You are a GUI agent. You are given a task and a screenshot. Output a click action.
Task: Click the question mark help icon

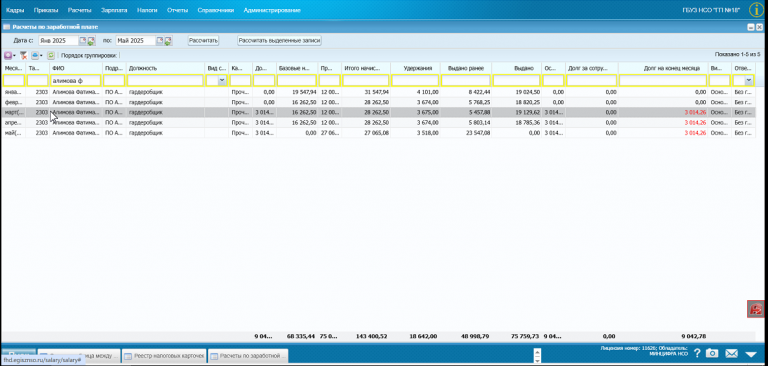click(697, 353)
